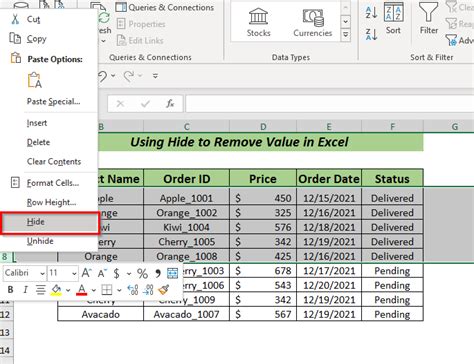The image size is (474, 364).
Task: Hide the selected rows
Action: point(50,222)
